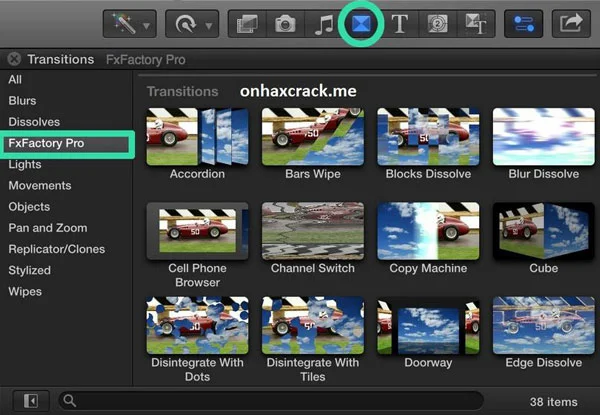Screen dimensions: 600x415
Task: Click the 38 items count text
Action: (553, 402)
